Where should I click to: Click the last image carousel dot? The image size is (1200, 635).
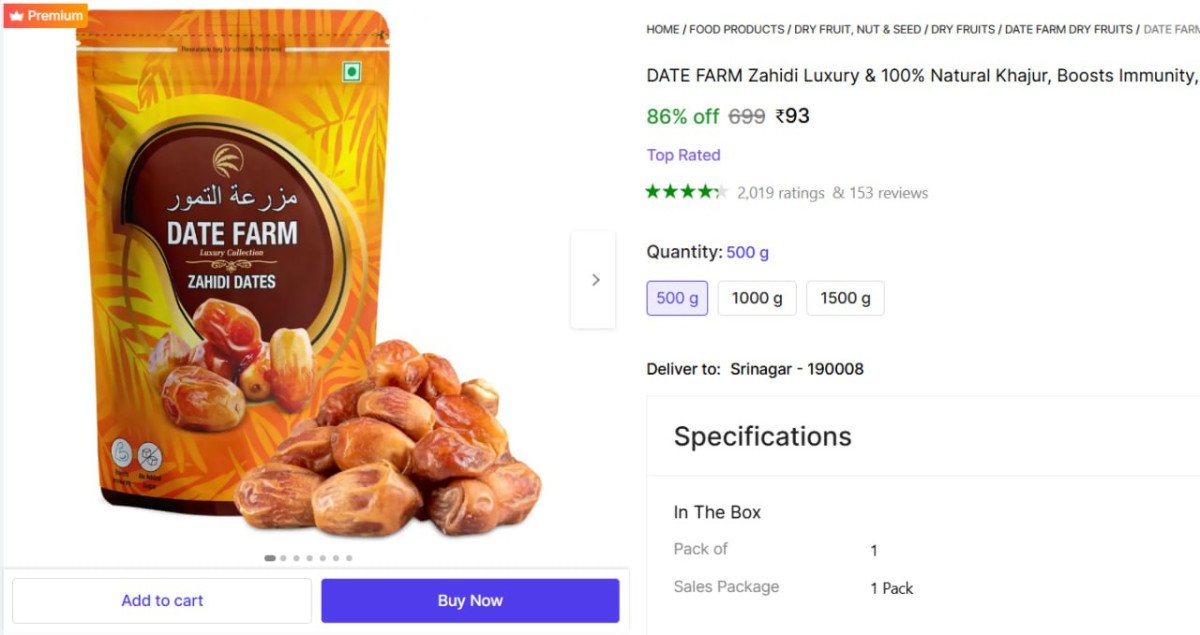(x=349, y=558)
